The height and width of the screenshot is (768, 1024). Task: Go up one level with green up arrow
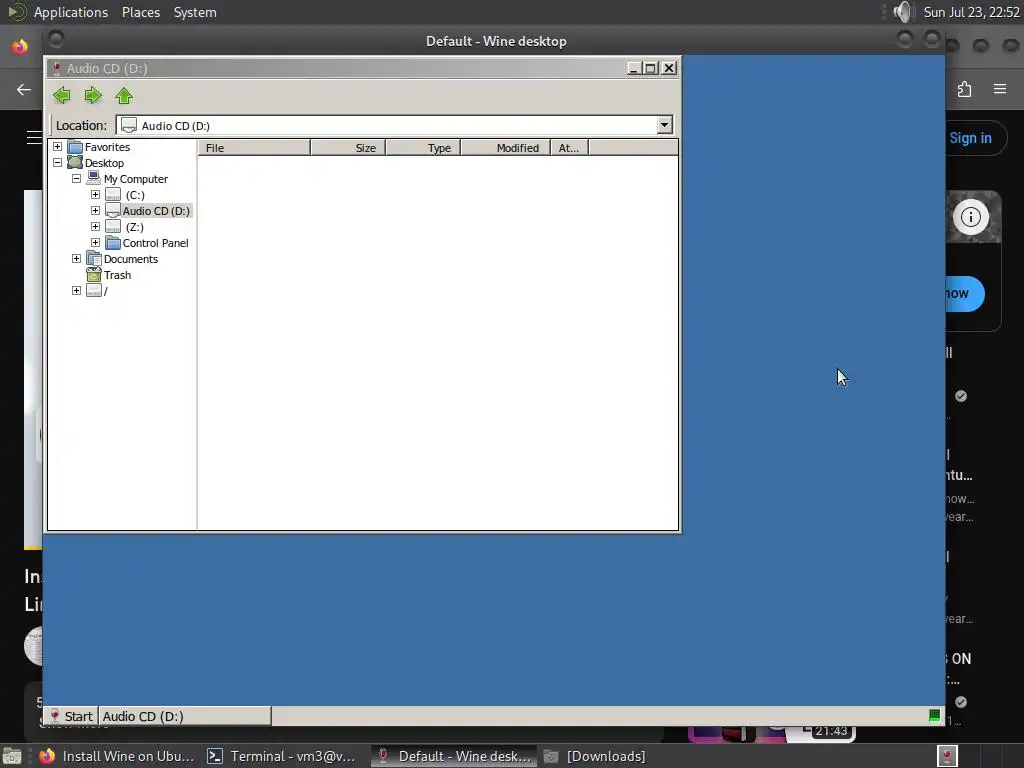tap(124, 95)
